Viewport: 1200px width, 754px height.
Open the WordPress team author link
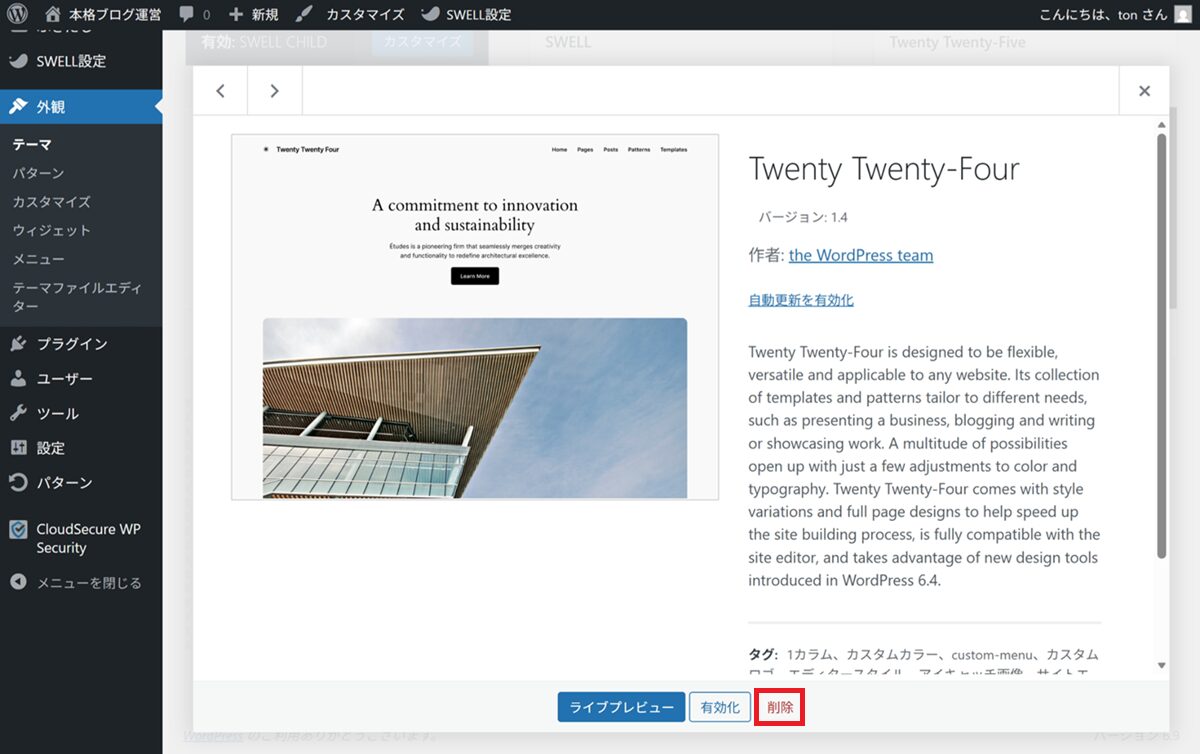pos(860,255)
